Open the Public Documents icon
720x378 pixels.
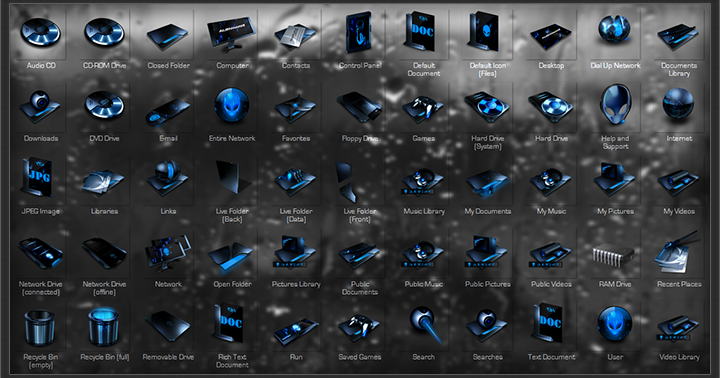tap(359, 255)
